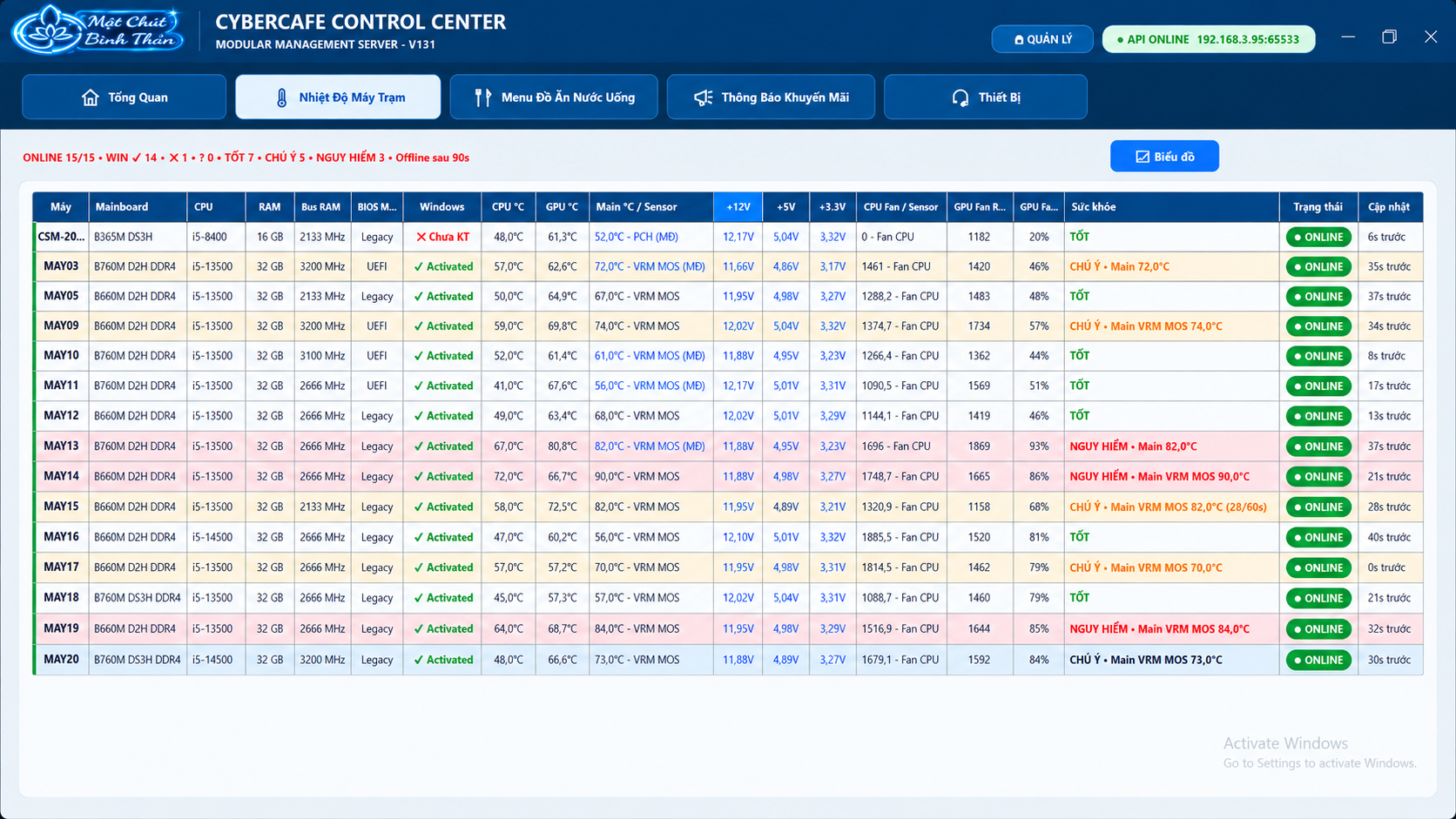Click the ONLINE status badge for MAY14

1318,477
